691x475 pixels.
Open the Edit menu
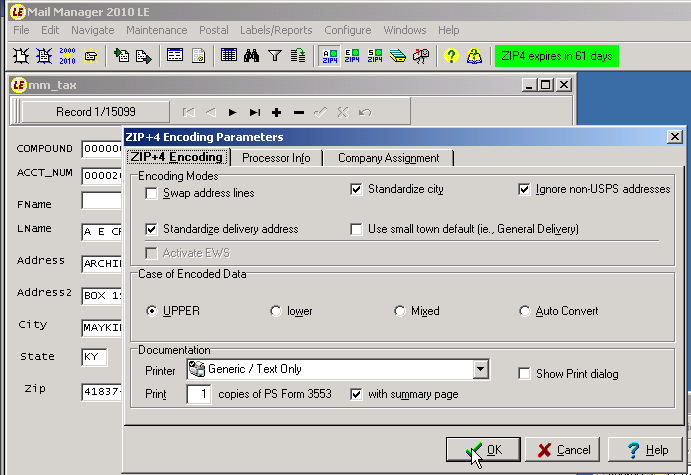pos(50,30)
